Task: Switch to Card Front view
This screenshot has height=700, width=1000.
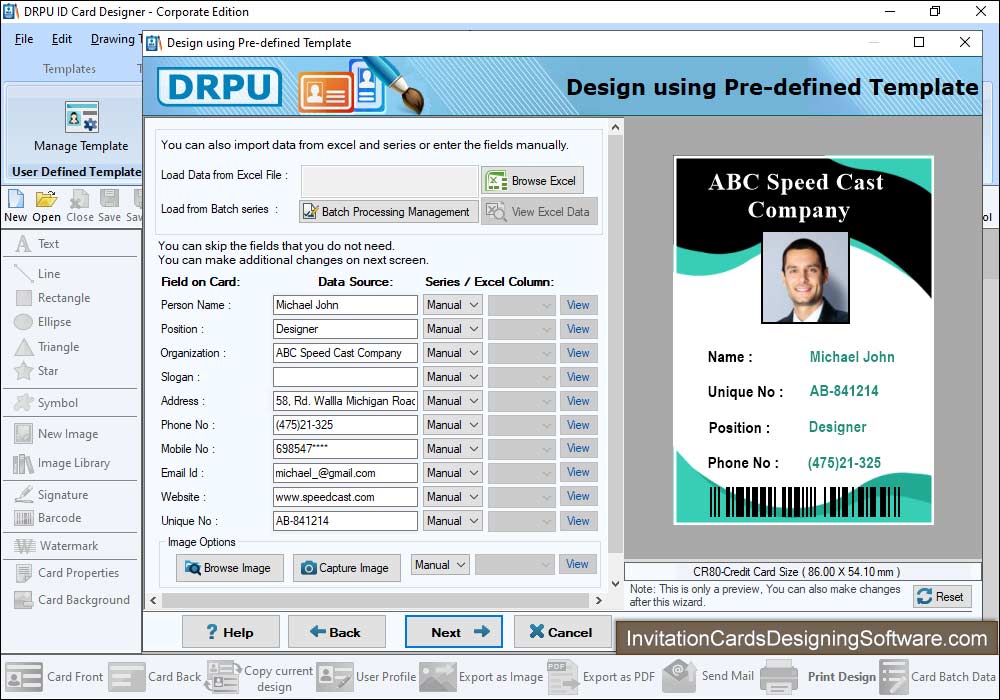Action: pos(54,676)
